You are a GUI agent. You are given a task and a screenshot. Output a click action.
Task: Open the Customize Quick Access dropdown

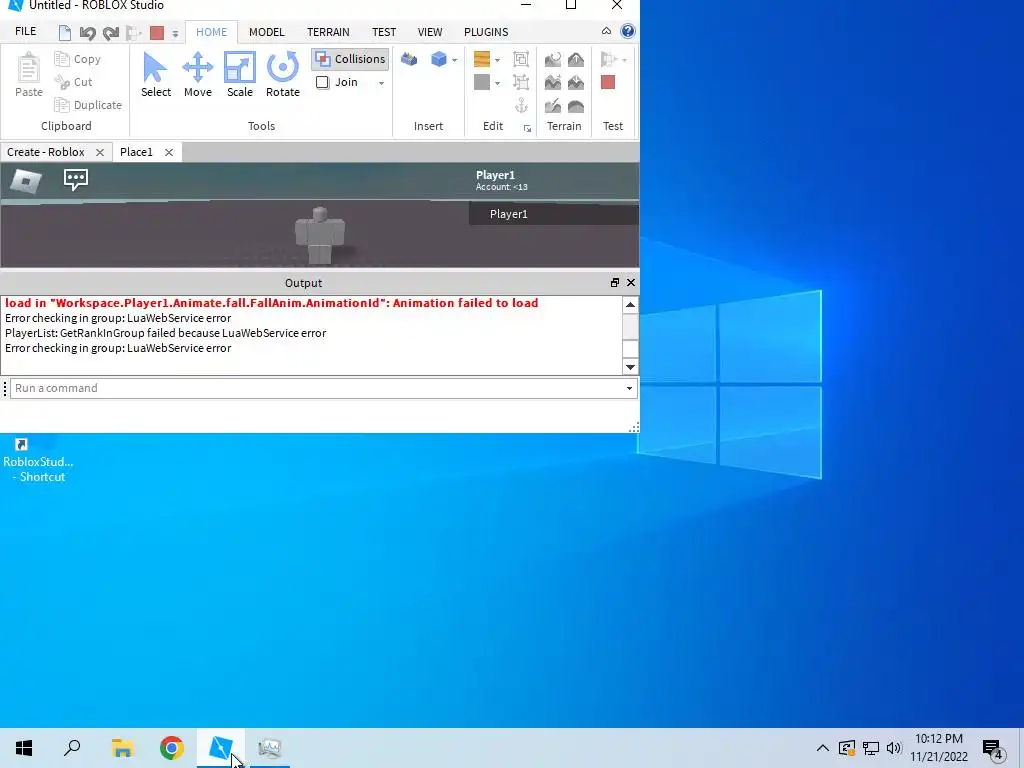pos(175,33)
